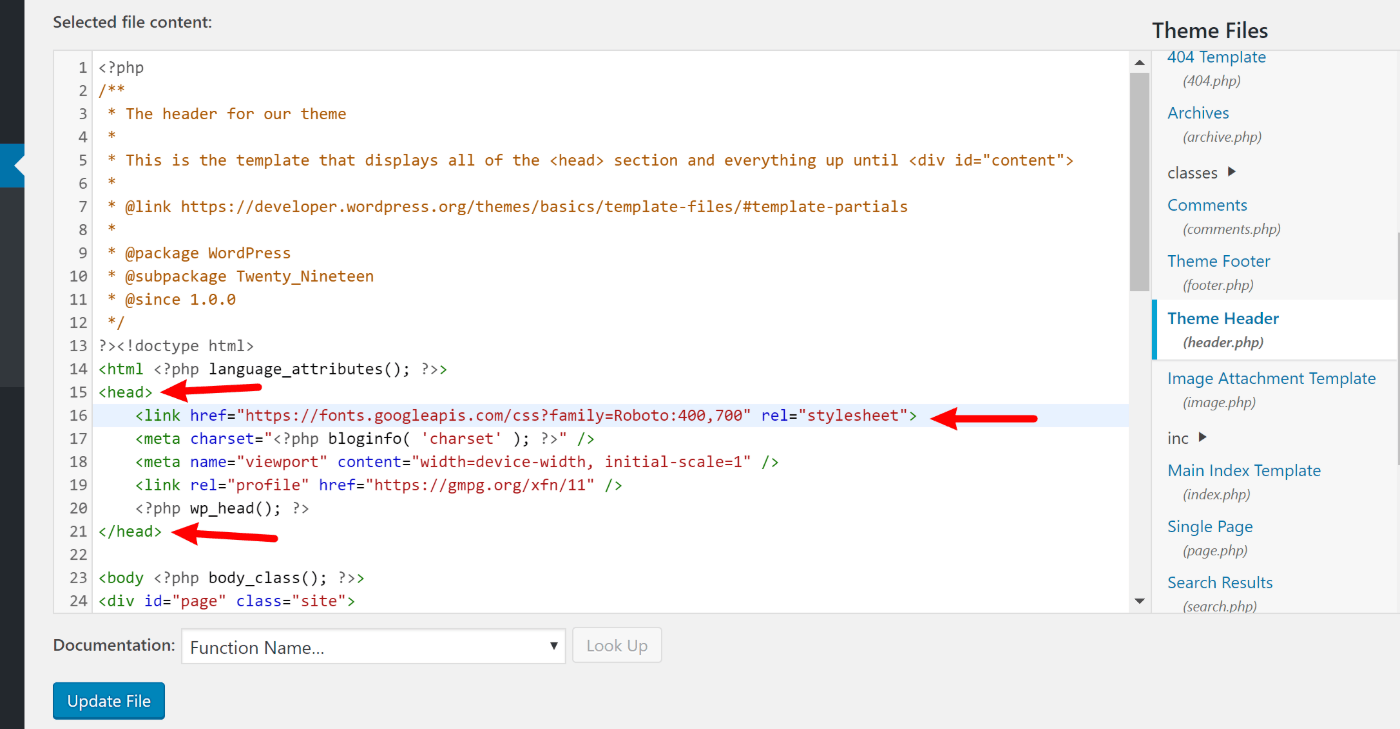Click the Theme Files heading
The width and height of the screenshot is (1400, 729).
click(1209, 30)
